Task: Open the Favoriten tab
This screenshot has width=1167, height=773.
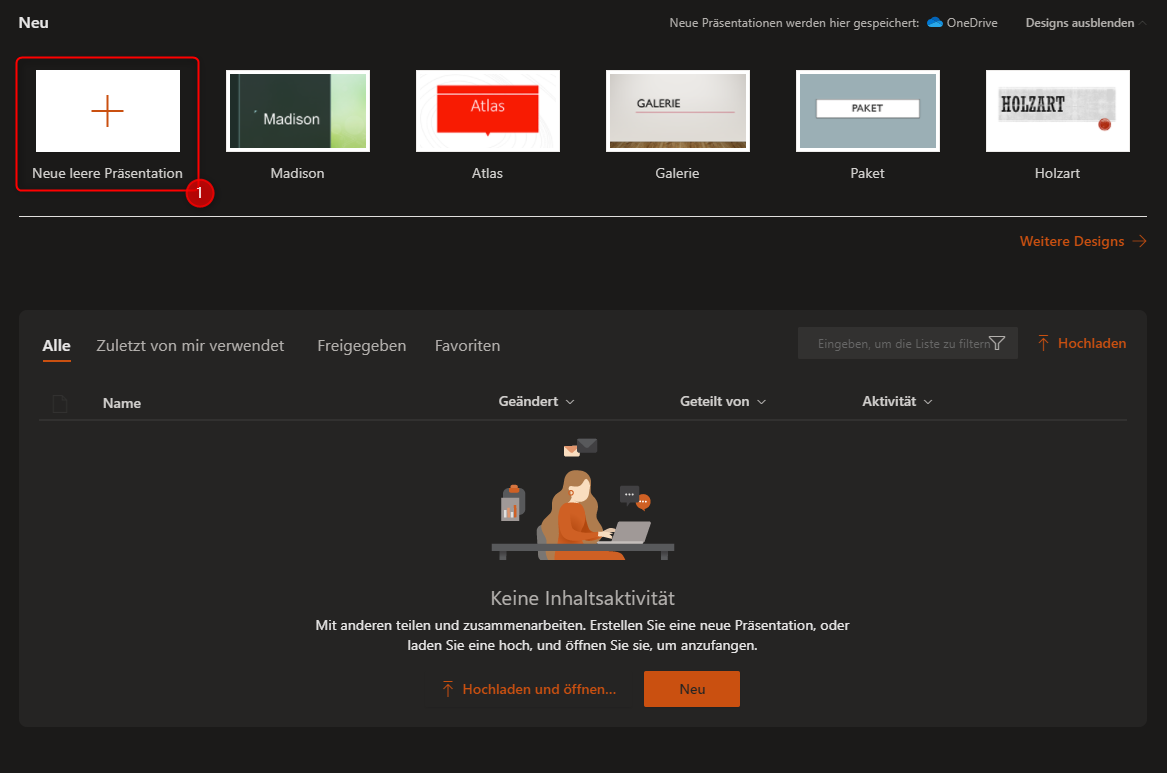Action: pyautogui.click(x=467, y=346)
